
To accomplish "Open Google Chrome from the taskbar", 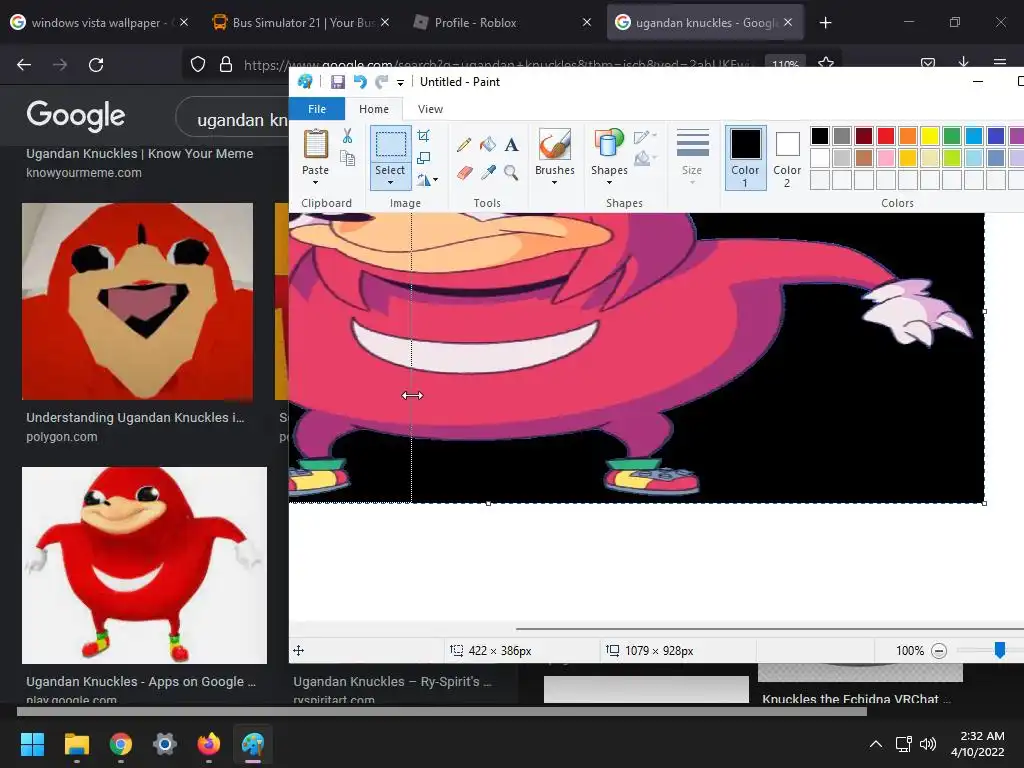I will pyautogui.click(x=121, y=744).
